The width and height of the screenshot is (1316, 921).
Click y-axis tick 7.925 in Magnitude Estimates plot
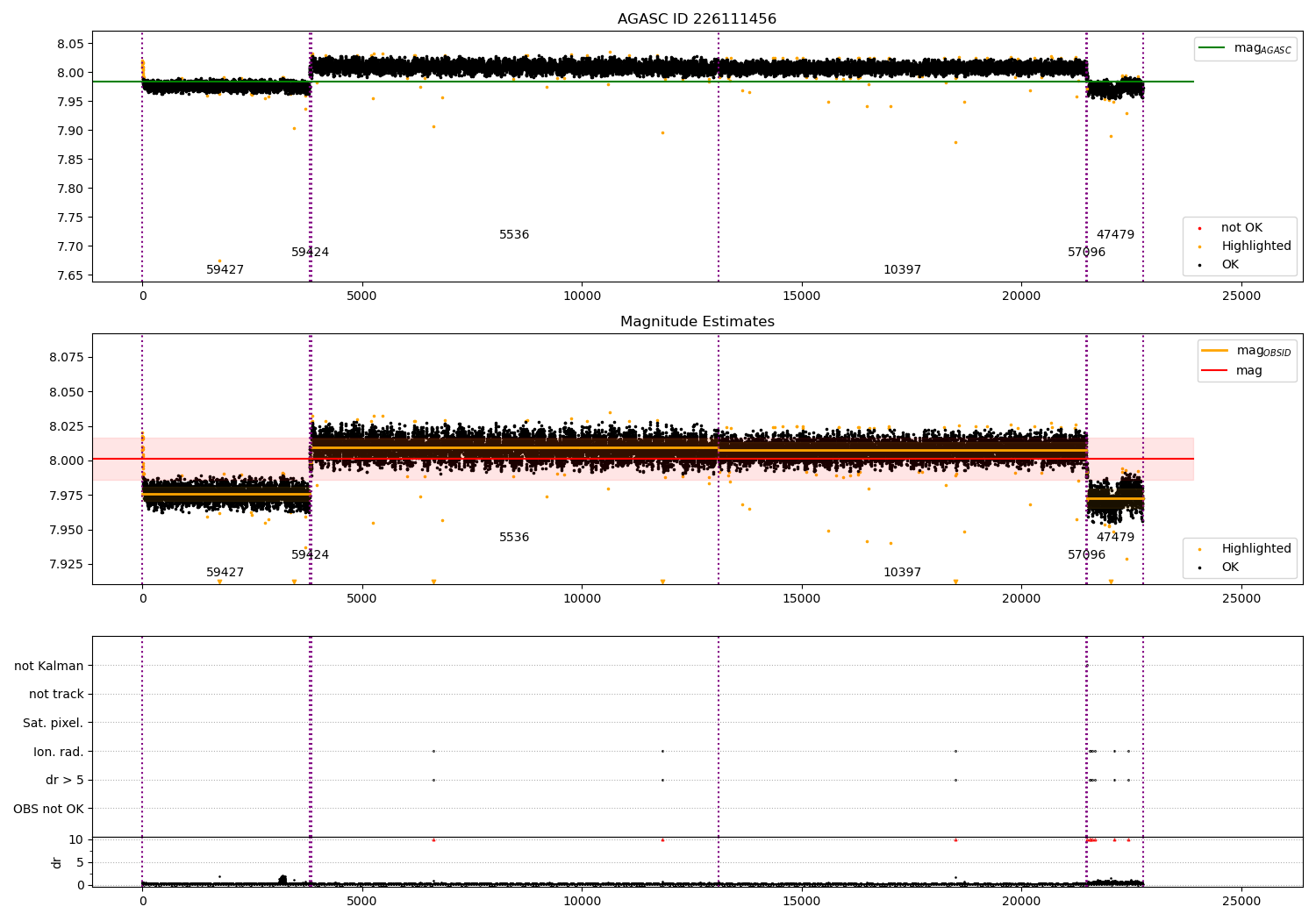click(x=67, y=565)
